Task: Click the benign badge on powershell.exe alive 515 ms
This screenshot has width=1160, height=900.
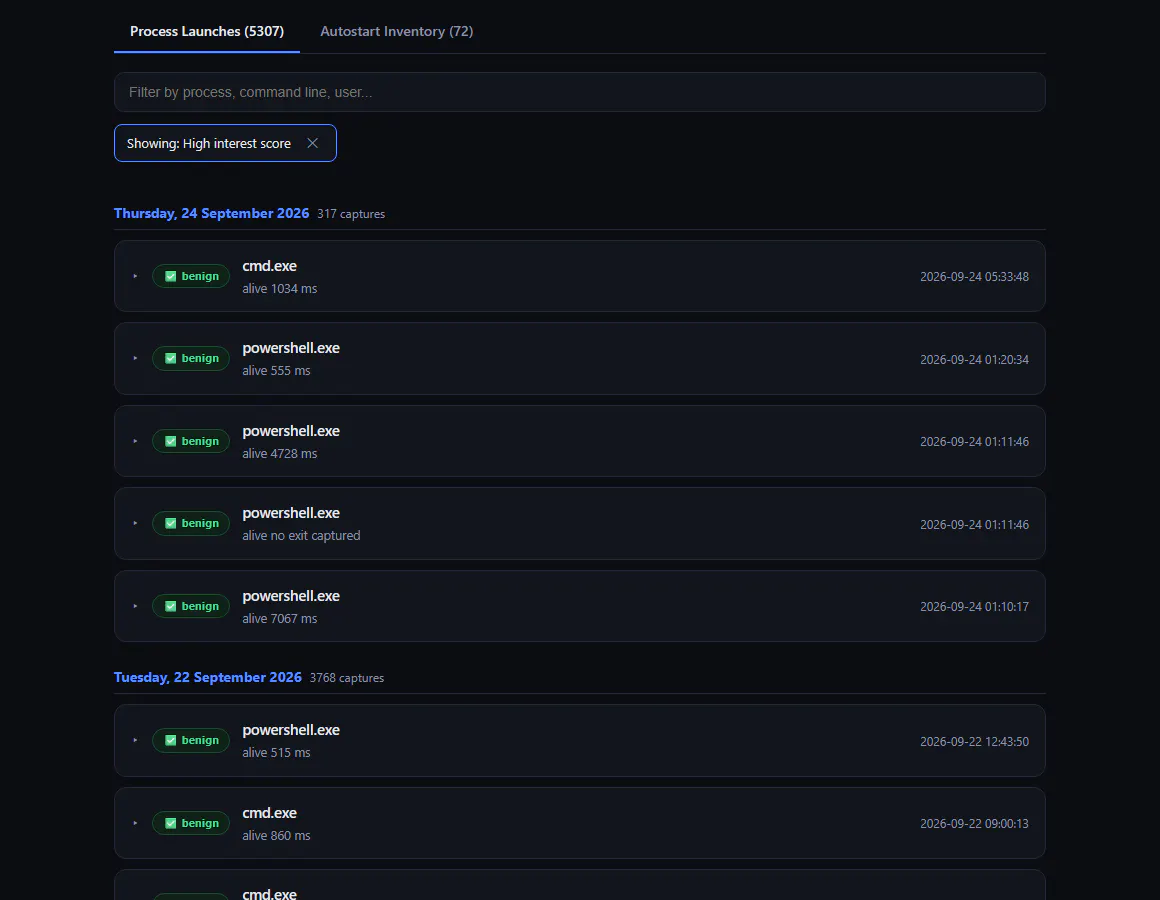Action: (191, 740)
